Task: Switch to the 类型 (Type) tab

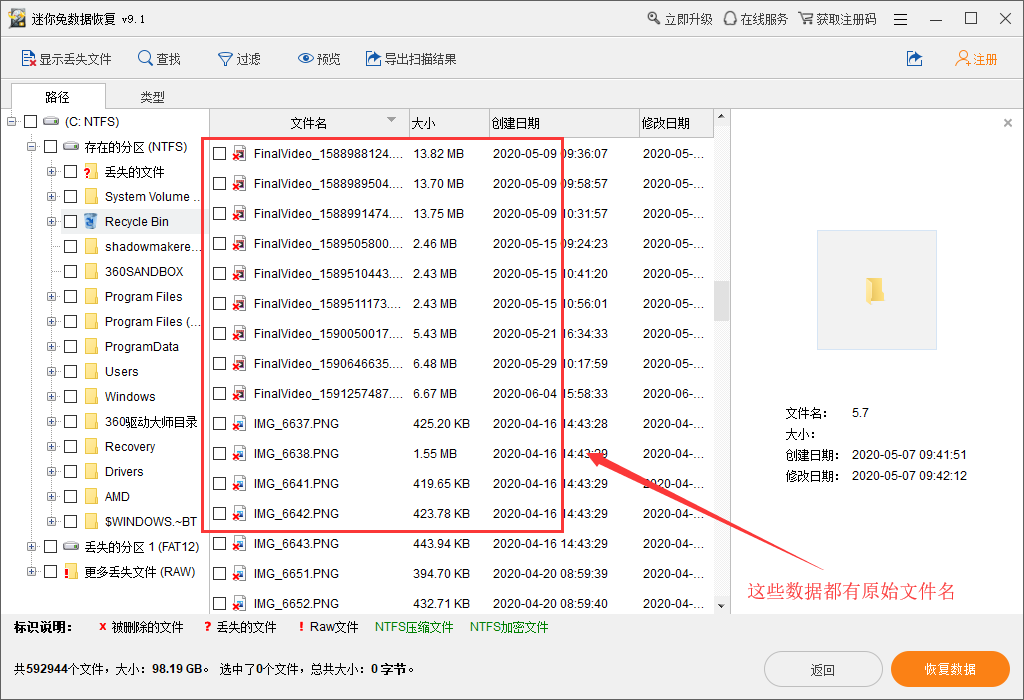Action: (x=152, y=97)
